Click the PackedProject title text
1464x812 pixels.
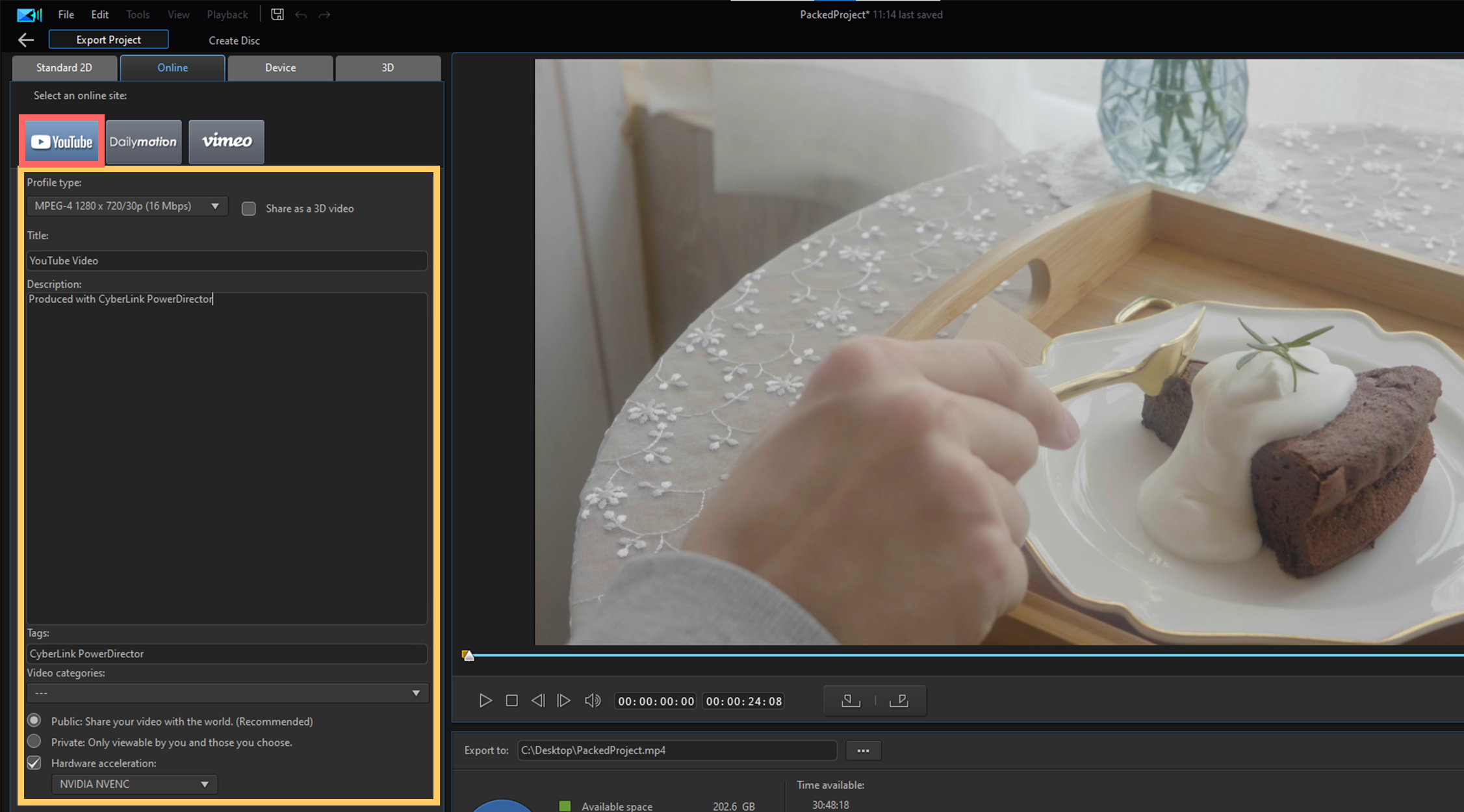(x=834, y=14)
